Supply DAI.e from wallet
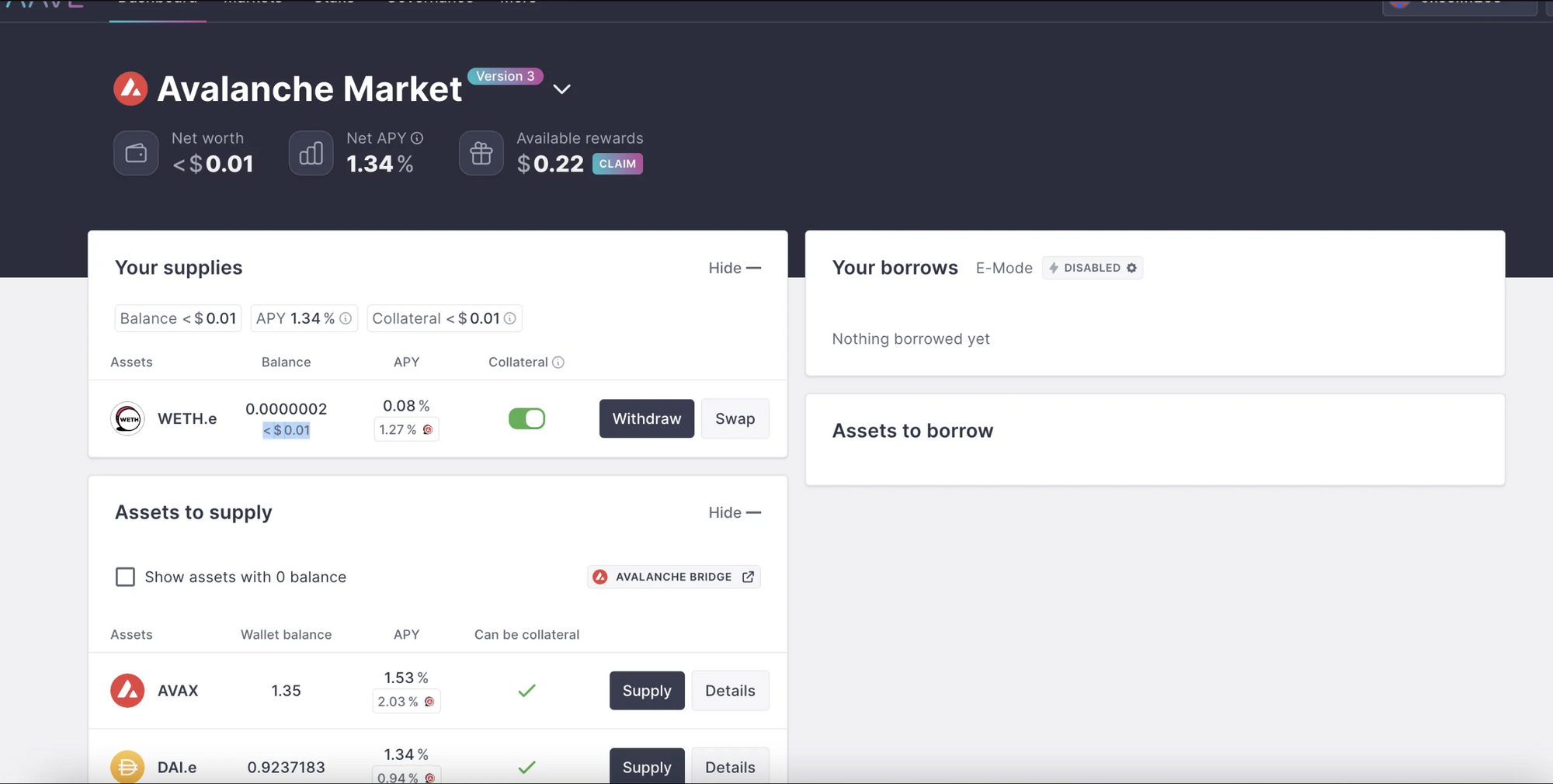Screen dimensions: 1553x784 (647, 767)
